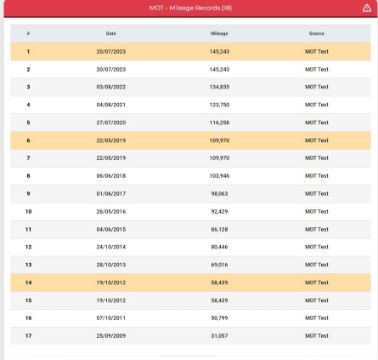Click MOT Test source in row 16
Image resolution: width=378 pixels, height=360 pixels.
point(317,318)
